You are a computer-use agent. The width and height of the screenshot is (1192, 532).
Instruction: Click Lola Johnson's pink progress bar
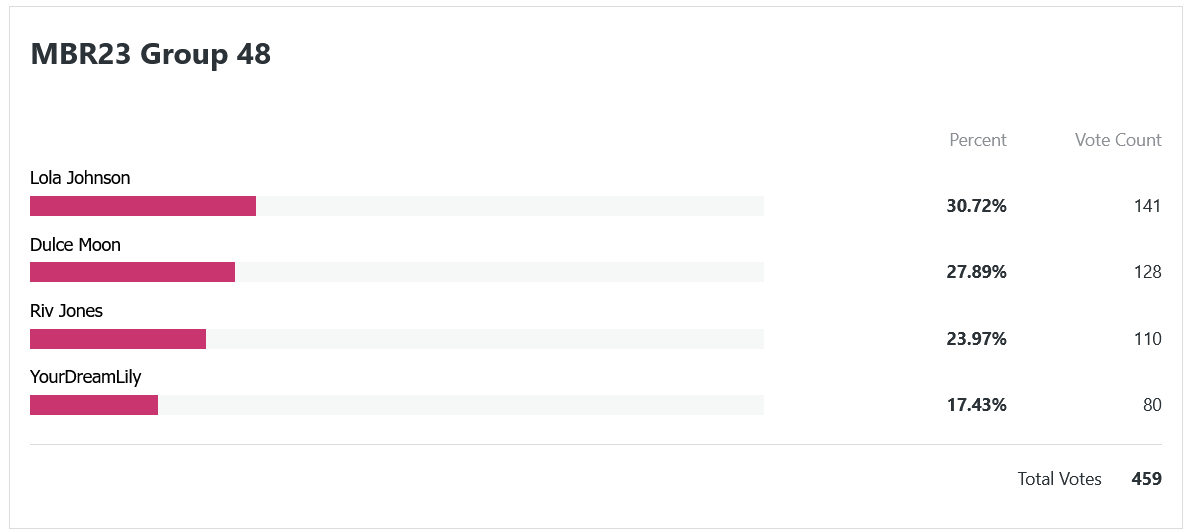tap(143, 206)
